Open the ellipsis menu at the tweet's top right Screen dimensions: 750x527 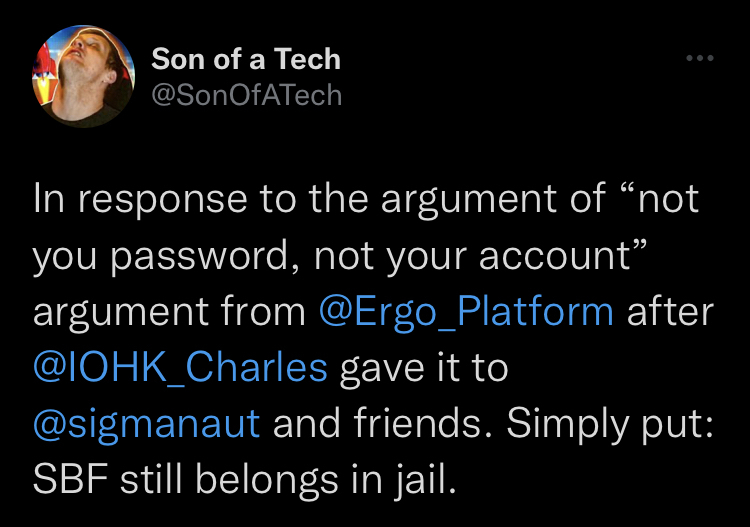click(700, 58)
